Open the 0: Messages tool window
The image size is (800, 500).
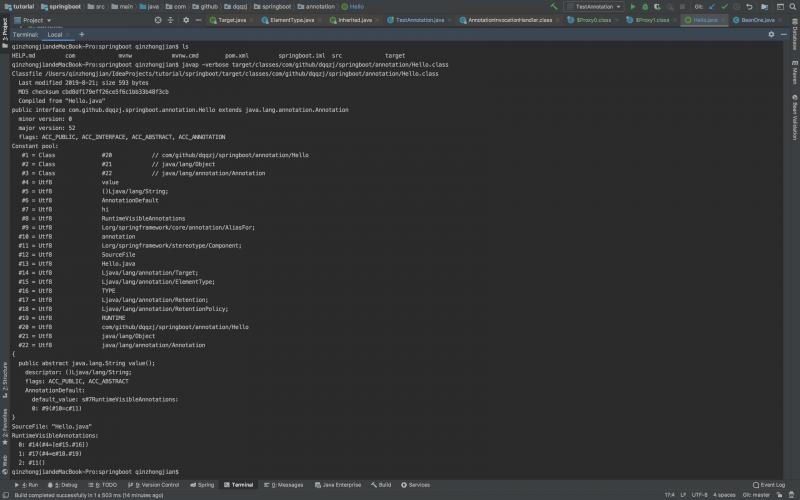(284, 485)
